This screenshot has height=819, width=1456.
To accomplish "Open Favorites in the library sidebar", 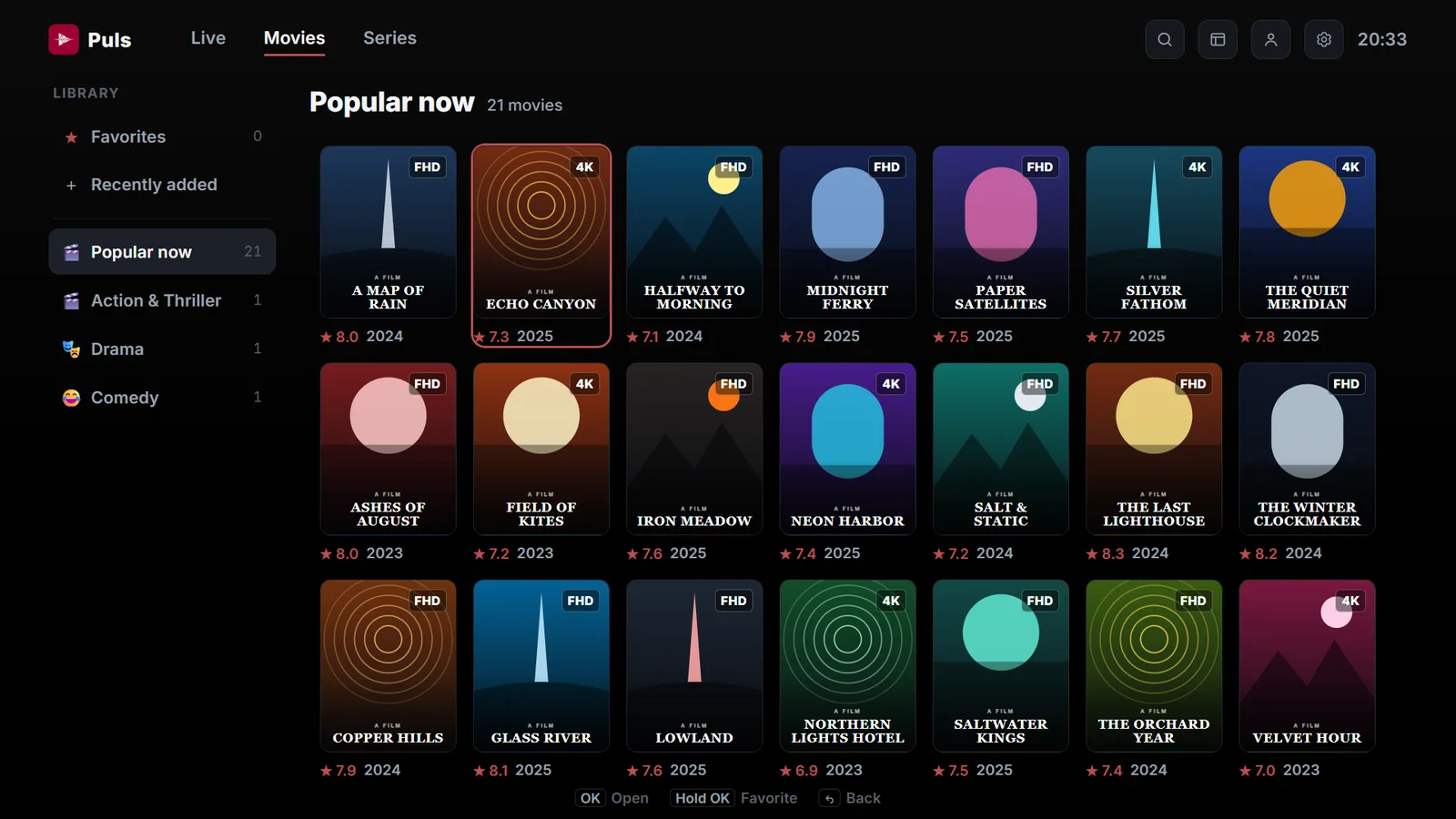I will [x=162, y=136].
